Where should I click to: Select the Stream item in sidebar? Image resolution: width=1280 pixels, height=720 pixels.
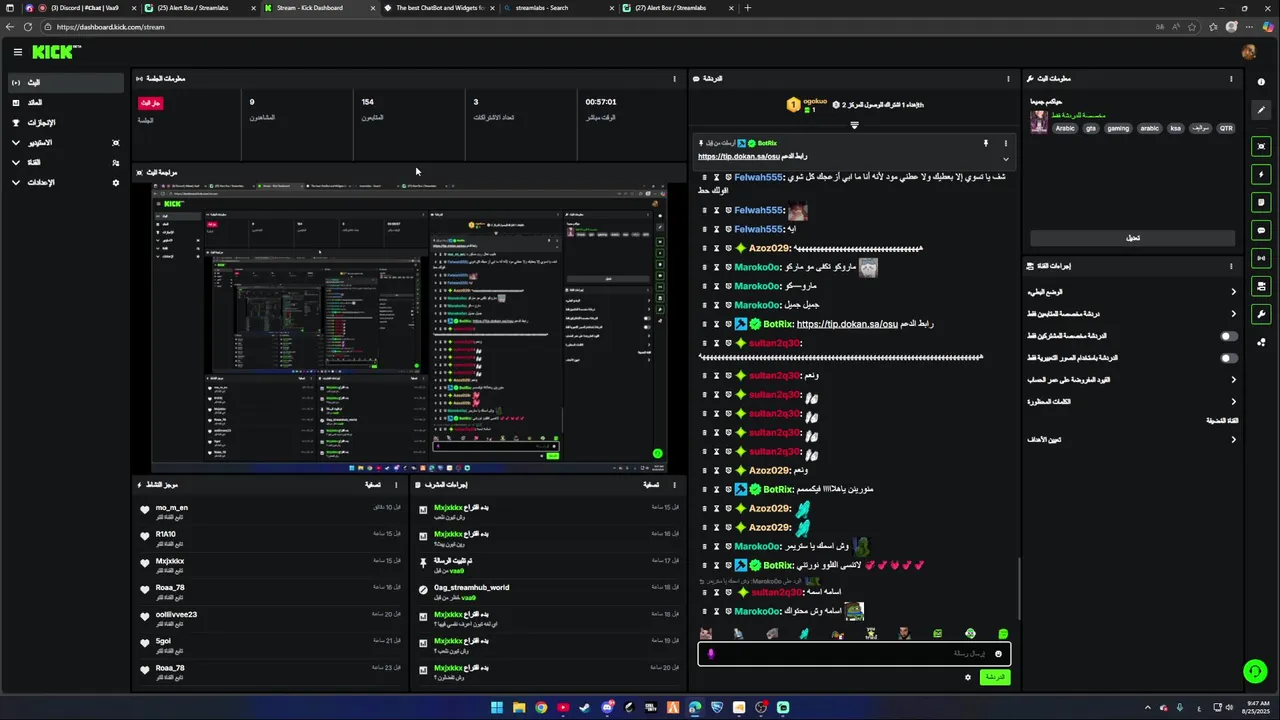(65, 83)
